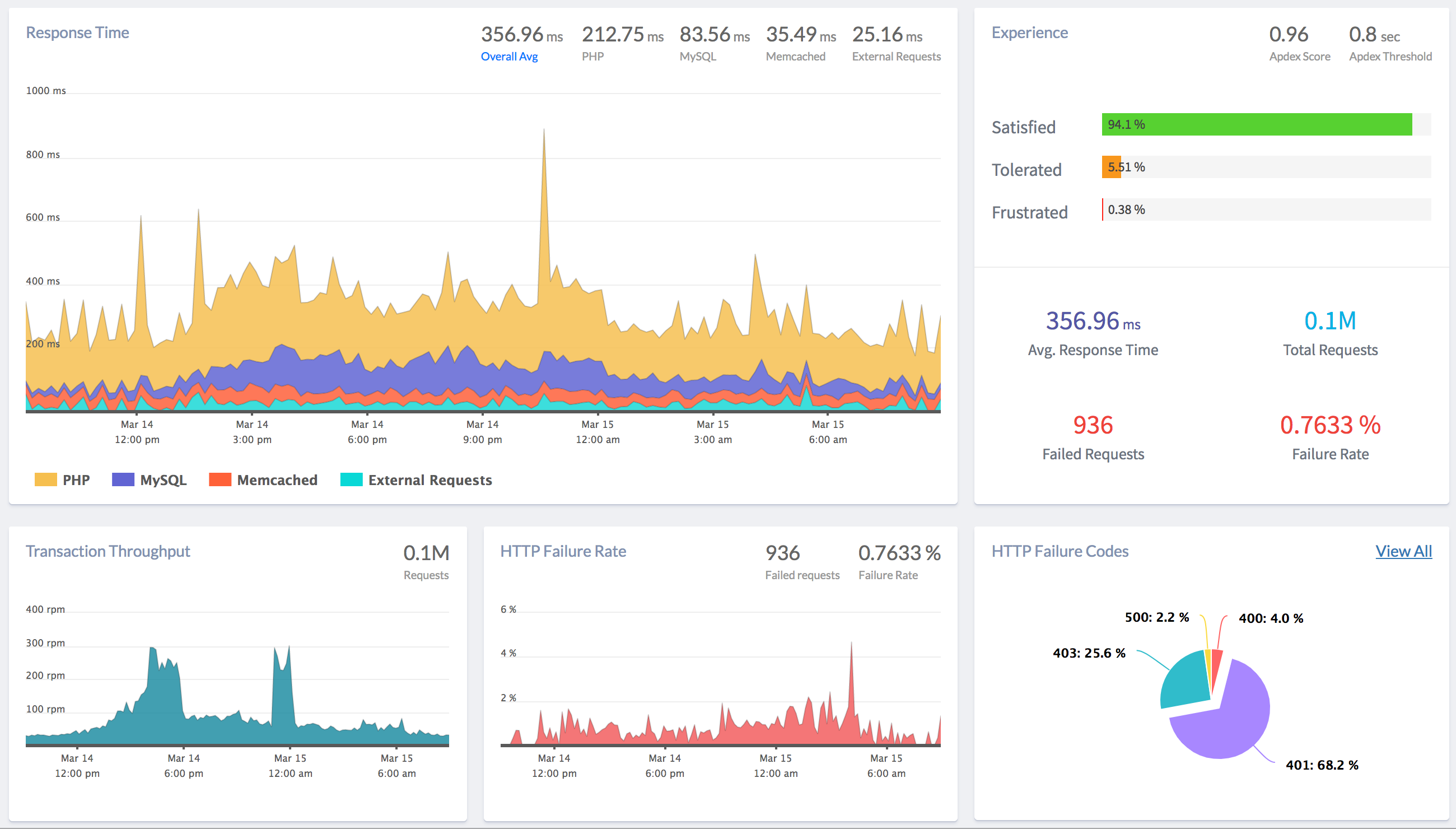Screen dimensions: 1456x829
Task: Click the 0.1M Requests throughput value
Action: coord(426,553)
